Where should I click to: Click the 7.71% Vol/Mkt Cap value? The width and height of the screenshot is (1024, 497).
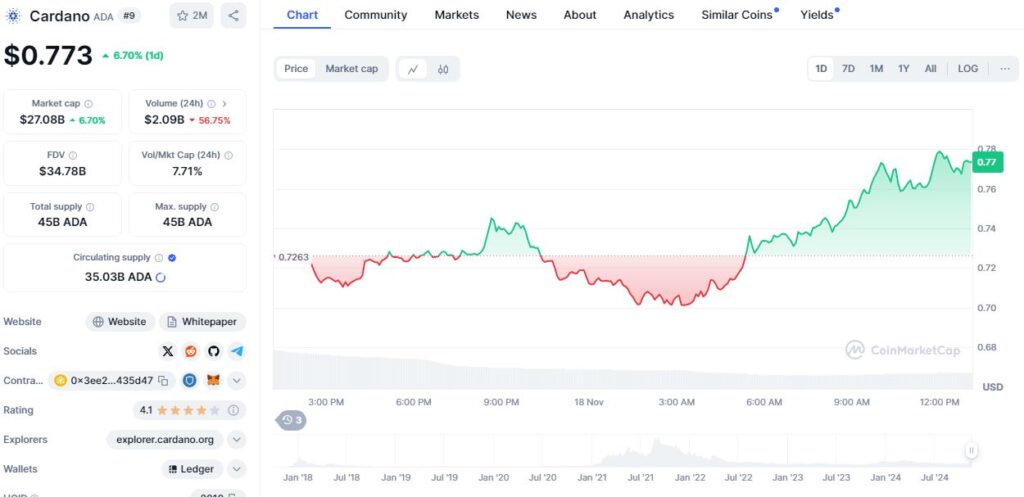[x=187, y=172]
